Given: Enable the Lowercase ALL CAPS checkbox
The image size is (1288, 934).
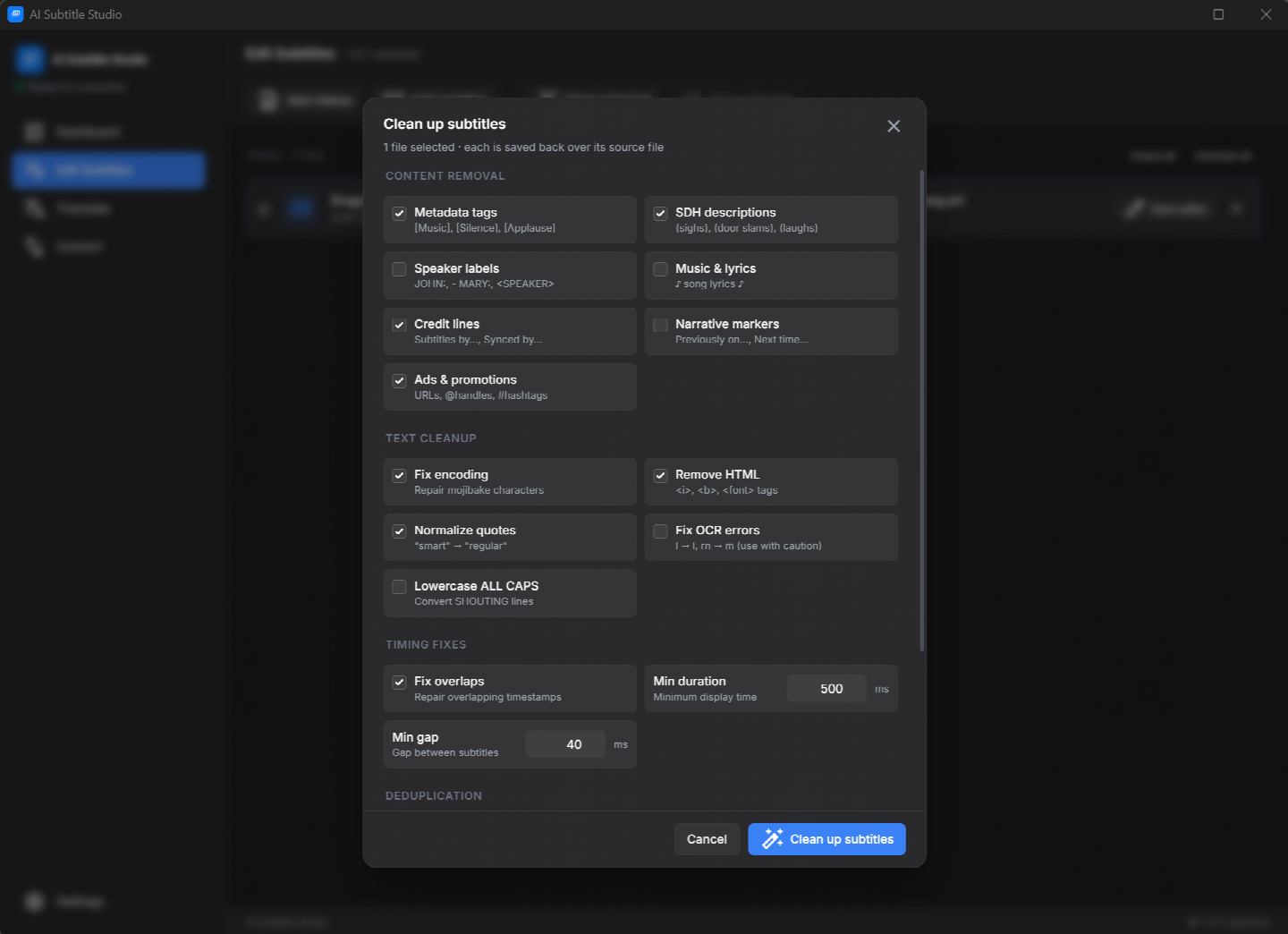Looking at the screenshot, I should click(400, 587).
